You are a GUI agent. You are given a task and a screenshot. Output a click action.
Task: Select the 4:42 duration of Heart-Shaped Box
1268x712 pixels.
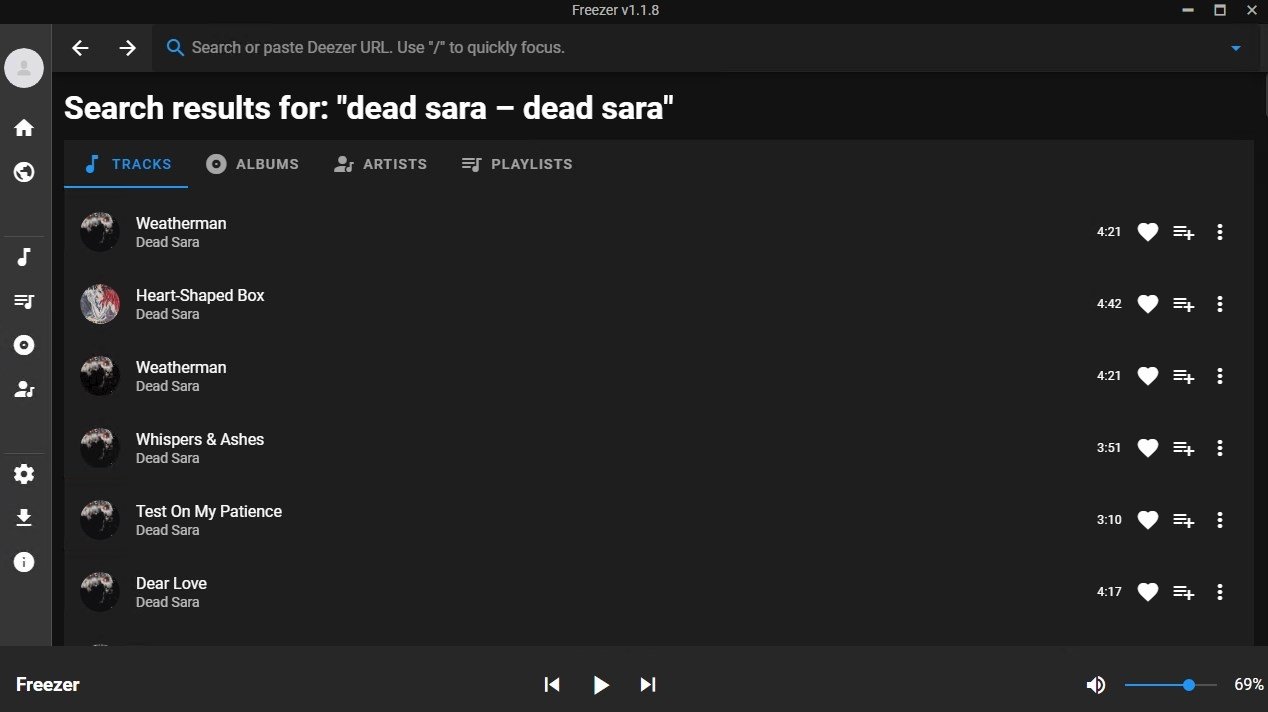tap(1109, 304)
